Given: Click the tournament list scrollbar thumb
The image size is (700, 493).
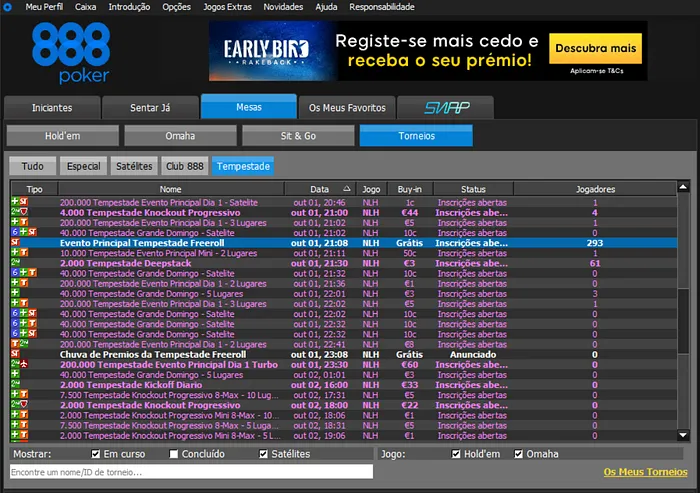Looking at the screenshot, I should click(683, 321).
